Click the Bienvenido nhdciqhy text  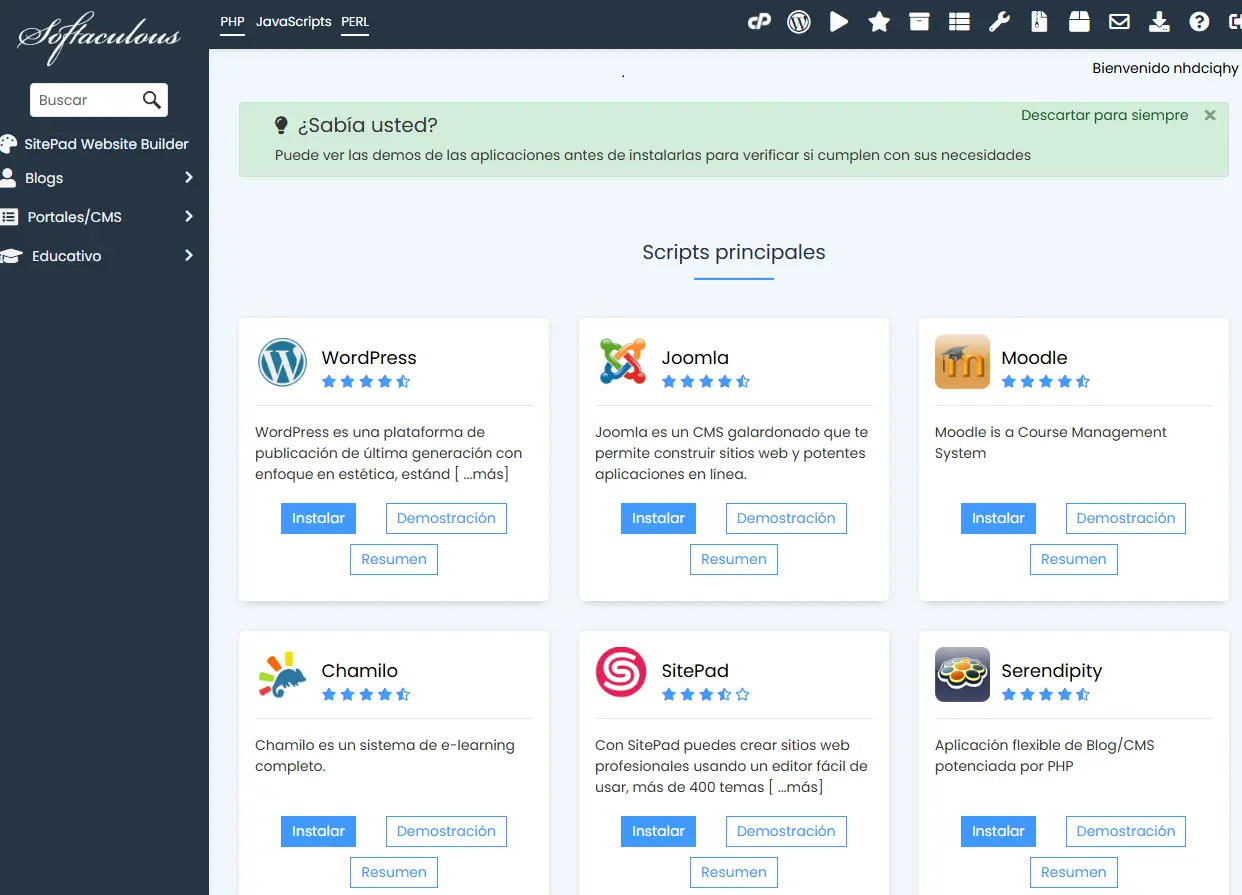pyautogui.click(x=1165, y=69)
